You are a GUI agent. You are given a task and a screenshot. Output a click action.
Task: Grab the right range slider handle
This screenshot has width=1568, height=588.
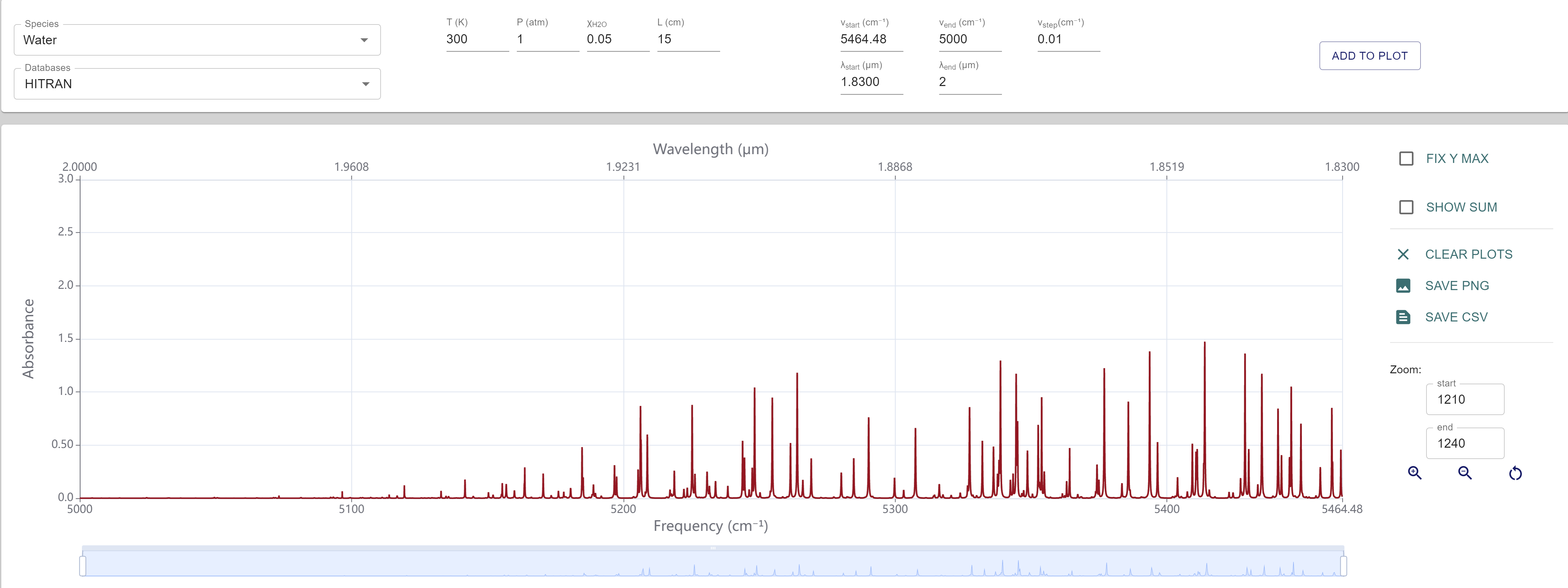pos(1343,565)
